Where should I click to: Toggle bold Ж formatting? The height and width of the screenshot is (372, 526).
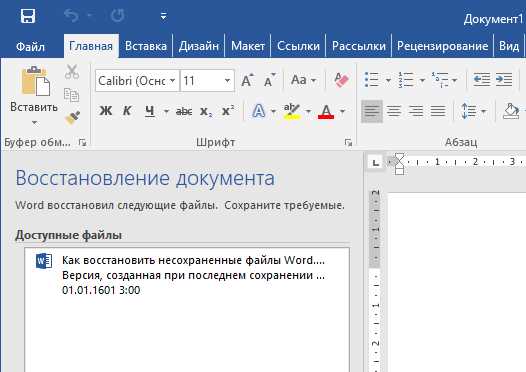tap(106, 111)
